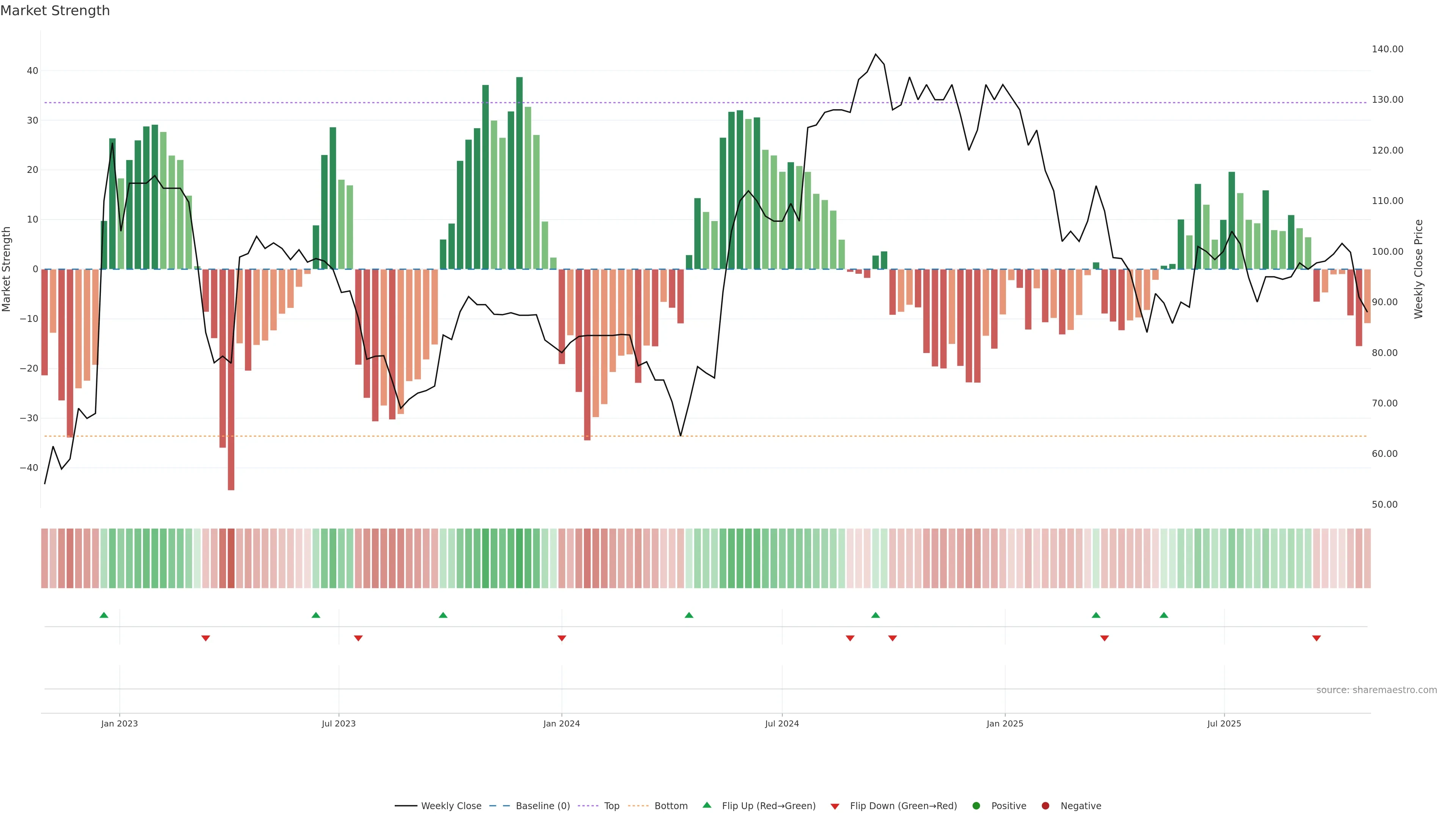Click the last red flip-down marker after Jul 2025
The height and width of the screenshot is (819, 1456).
point(1316,638)
